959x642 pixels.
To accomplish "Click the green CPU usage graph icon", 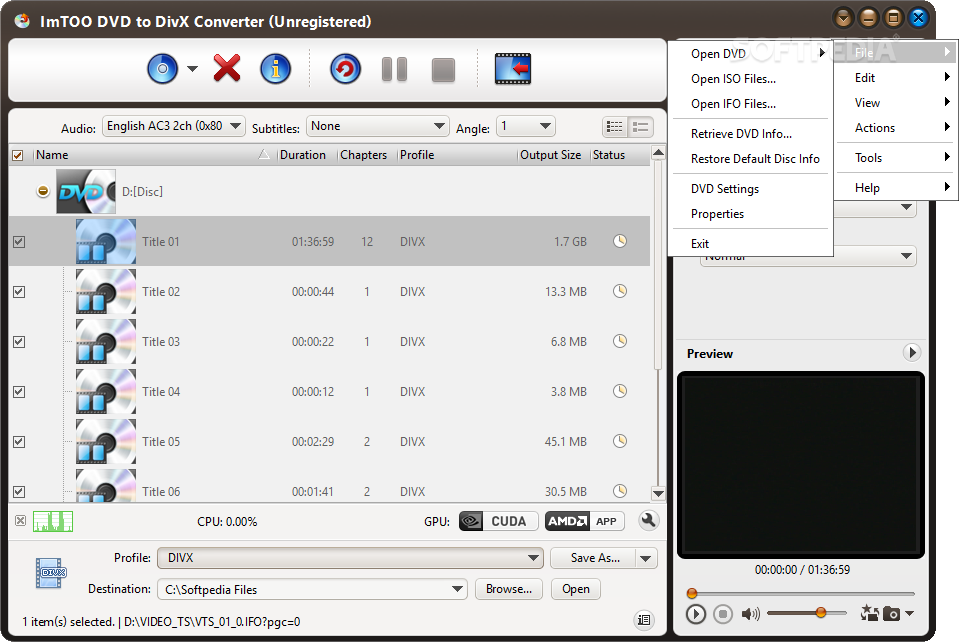I will tap(53, 522).
